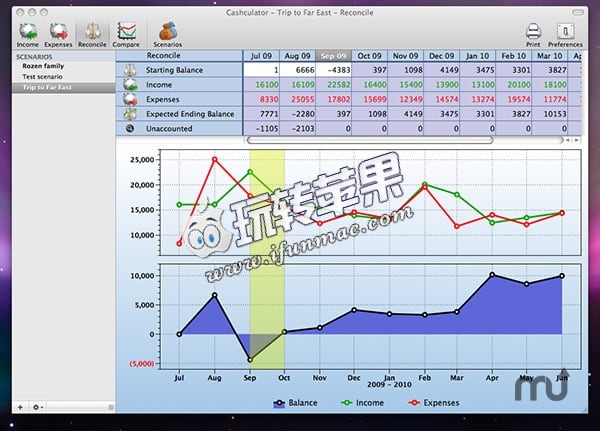This screenshot has height=431, width=600.
Task: Click the Expected Ending Balance row label
Action: [190, 114]
